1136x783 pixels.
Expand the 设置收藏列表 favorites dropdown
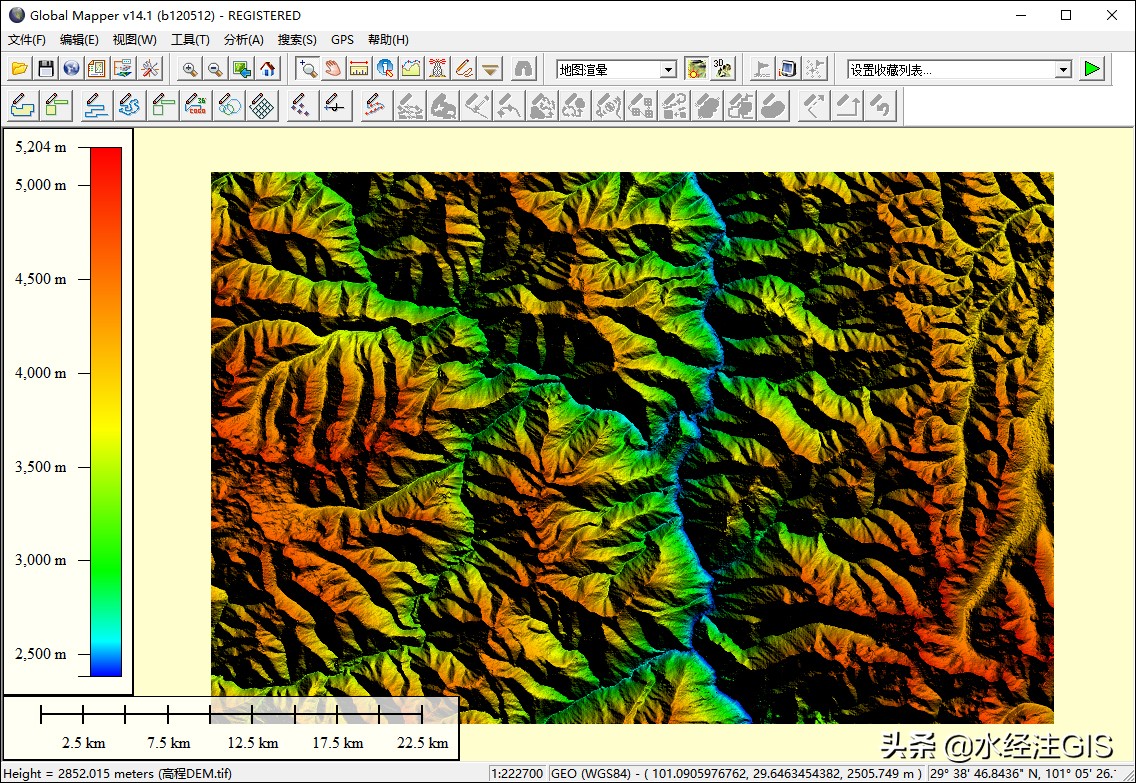click(x=1063, y=70)
